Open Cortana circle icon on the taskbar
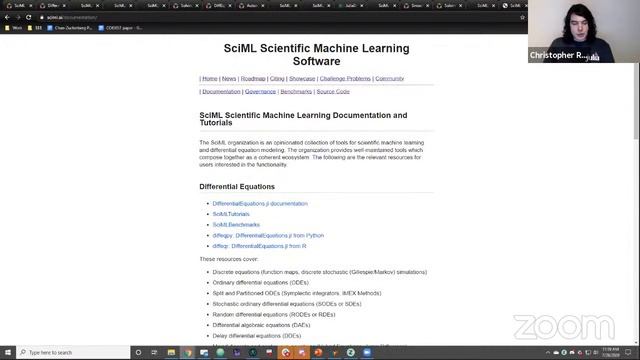 click(138, 352)
